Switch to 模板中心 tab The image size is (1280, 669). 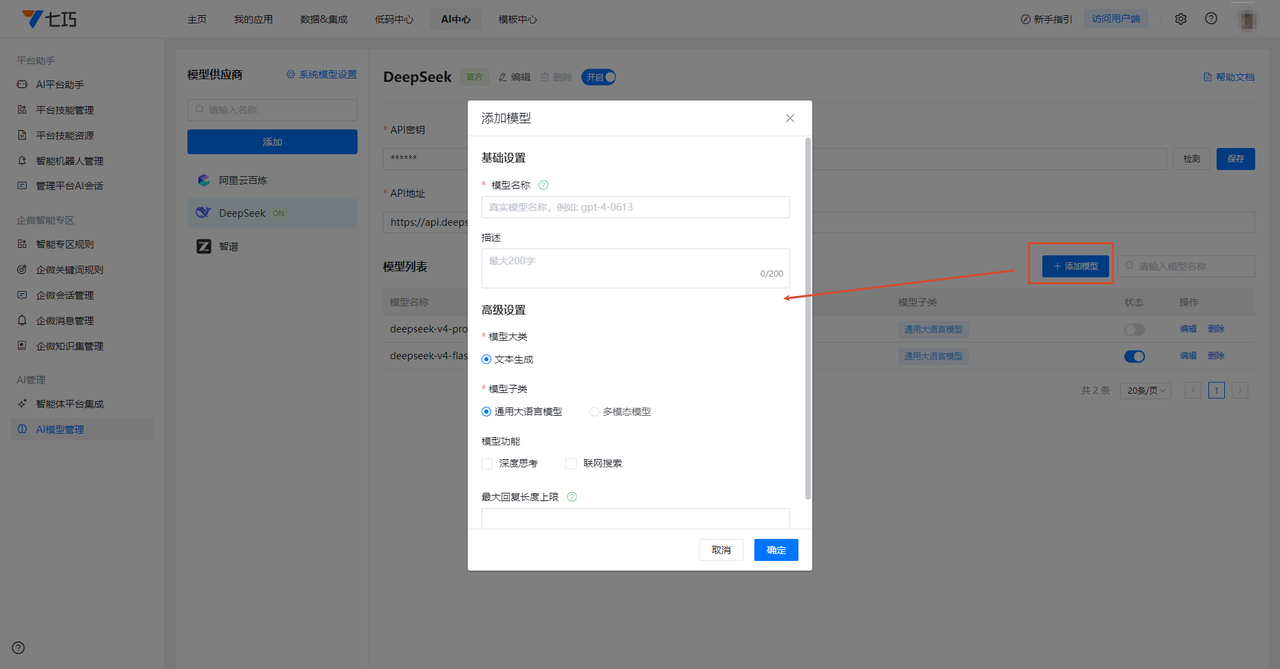pos(517,19)
